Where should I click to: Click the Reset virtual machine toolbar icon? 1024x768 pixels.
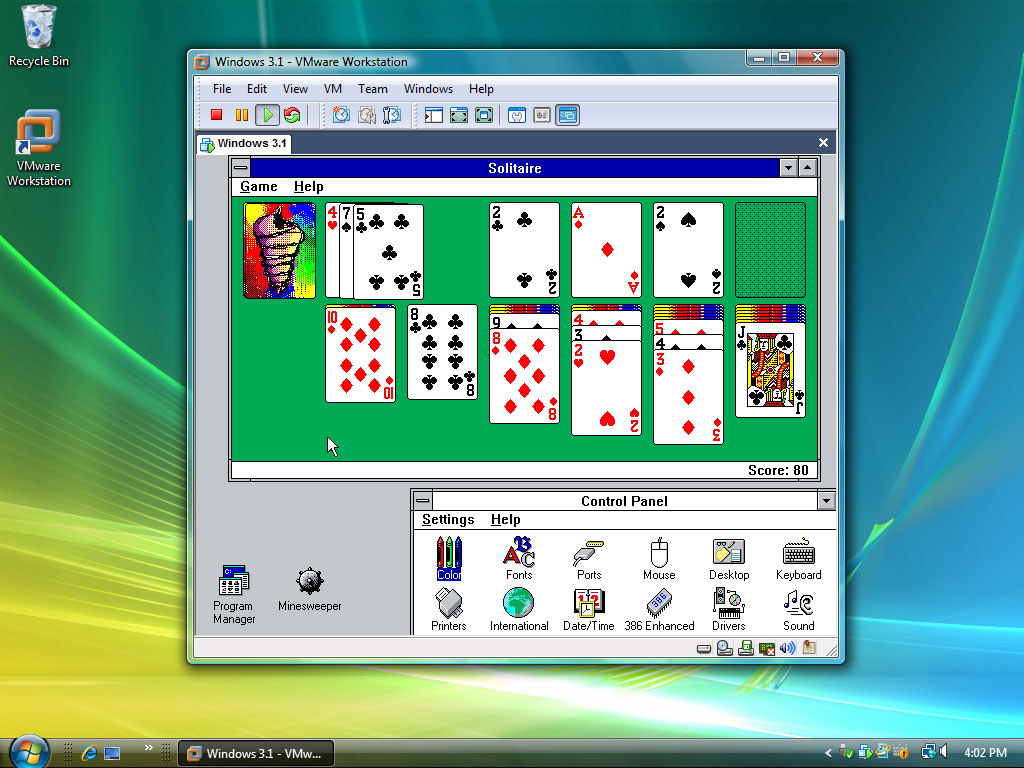point(292,115)
